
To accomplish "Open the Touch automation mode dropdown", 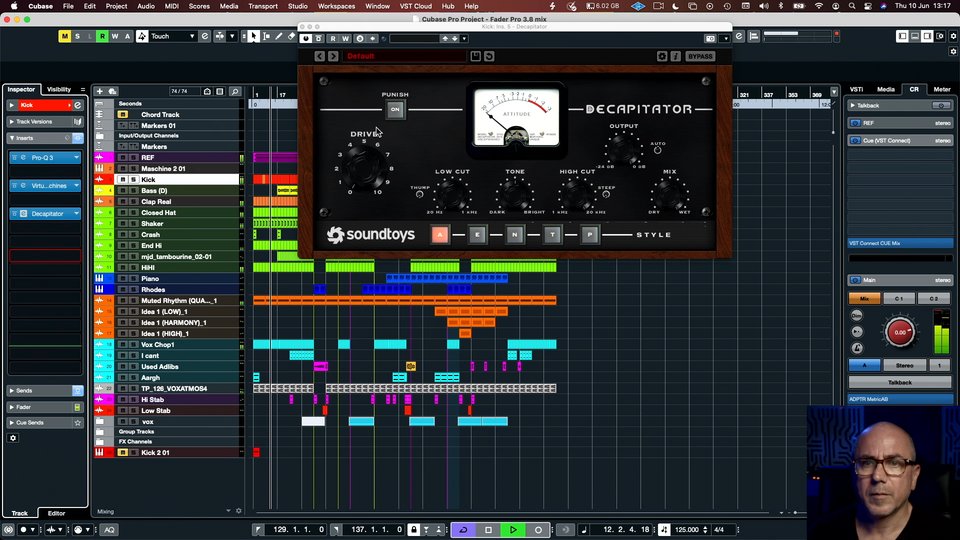I will (x=192, y=37).
